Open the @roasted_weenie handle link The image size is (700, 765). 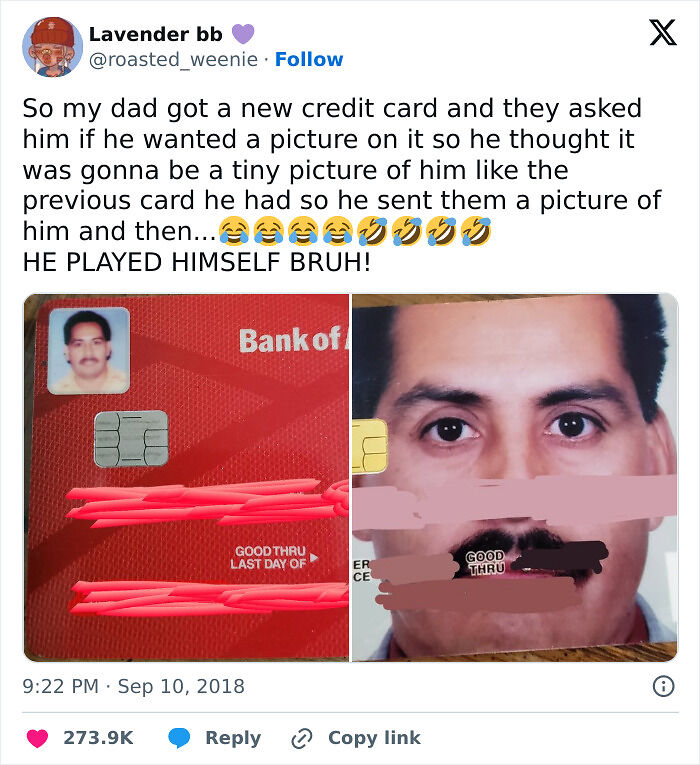click(x=173, y=60)
